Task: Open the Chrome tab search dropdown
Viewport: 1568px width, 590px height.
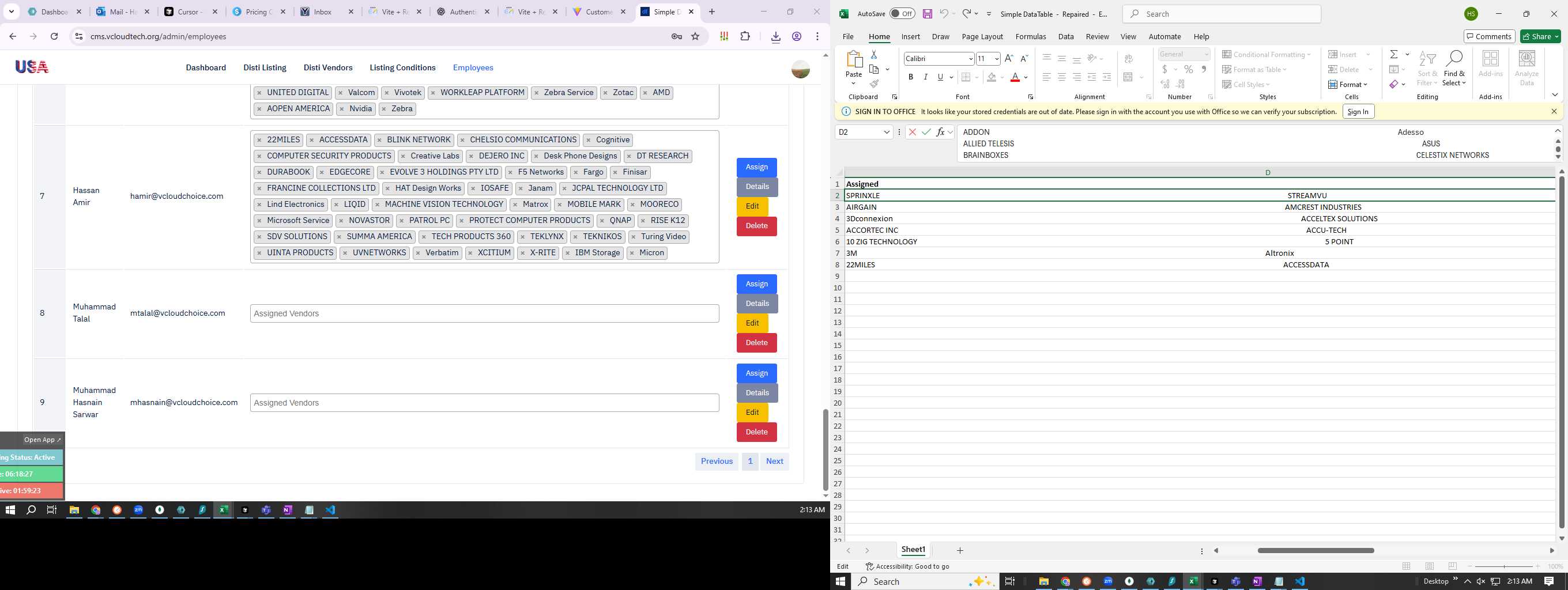Action: (x=11, y=12)
